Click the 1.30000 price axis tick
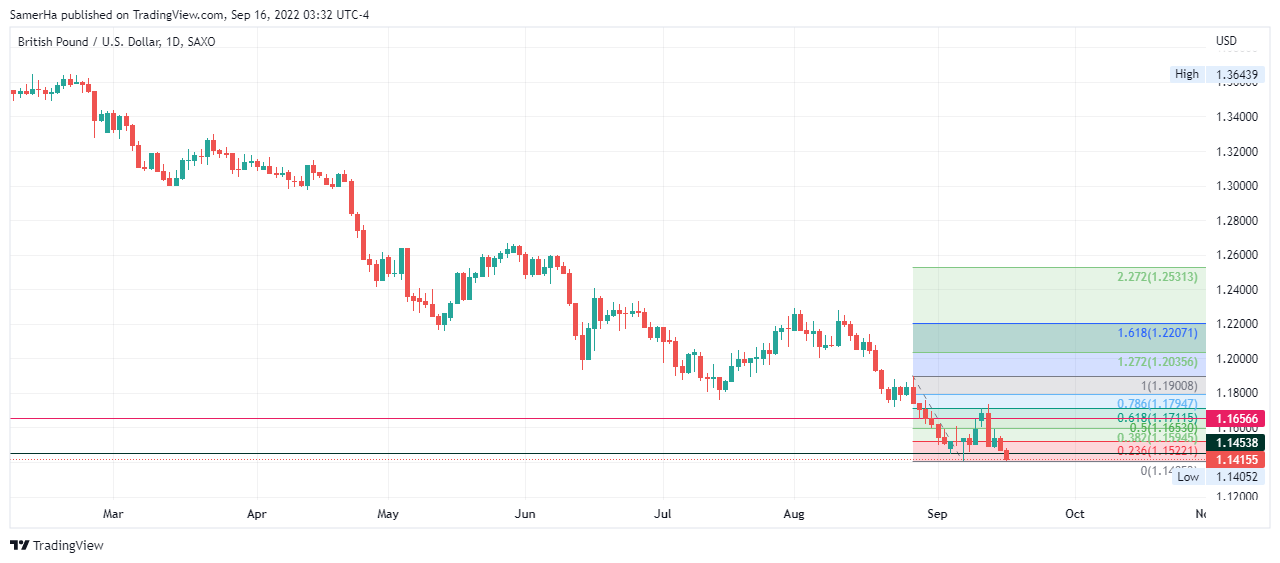Screen dimensions: 1280x563 pos(1238,186)
